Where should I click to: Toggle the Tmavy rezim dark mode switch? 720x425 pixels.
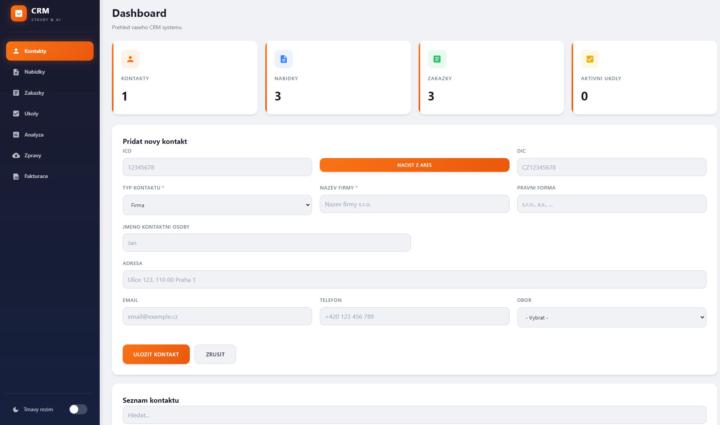click(77, 409)
